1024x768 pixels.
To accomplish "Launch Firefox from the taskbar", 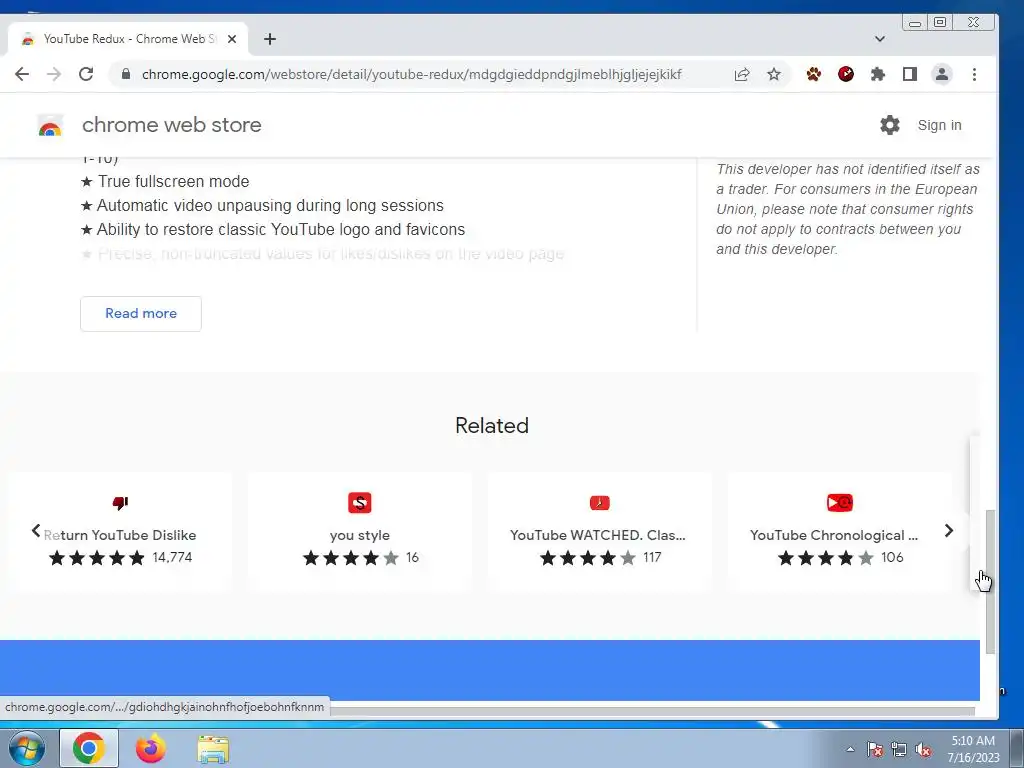I will point(151,748).
